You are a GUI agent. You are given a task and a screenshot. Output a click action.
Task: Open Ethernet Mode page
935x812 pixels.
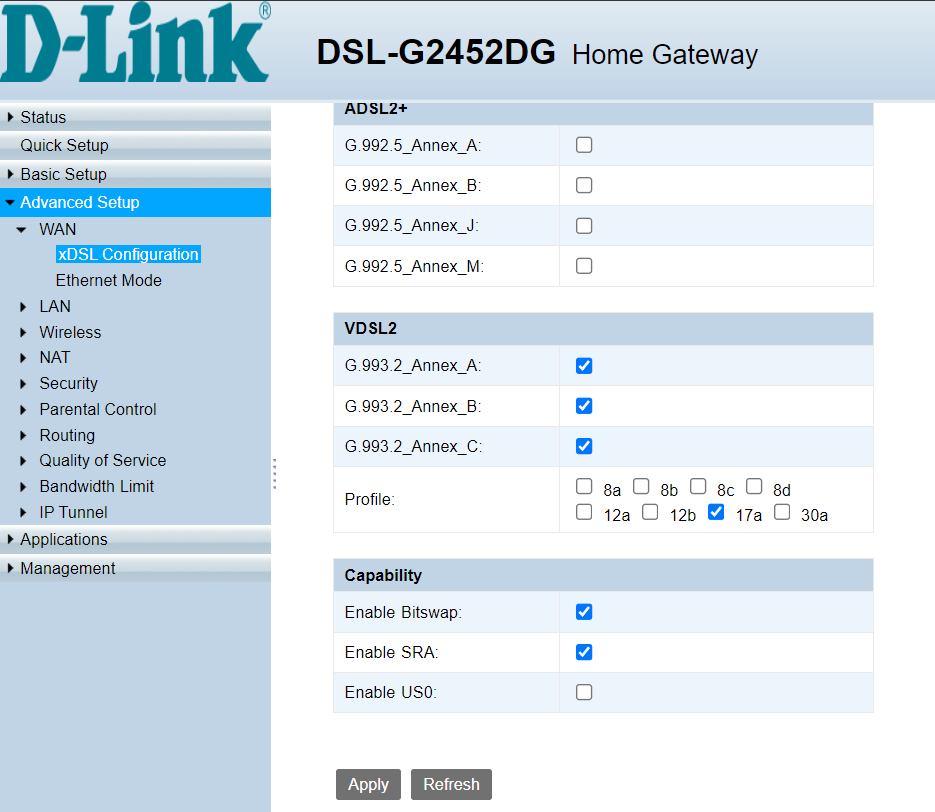(x=109, y=280)
